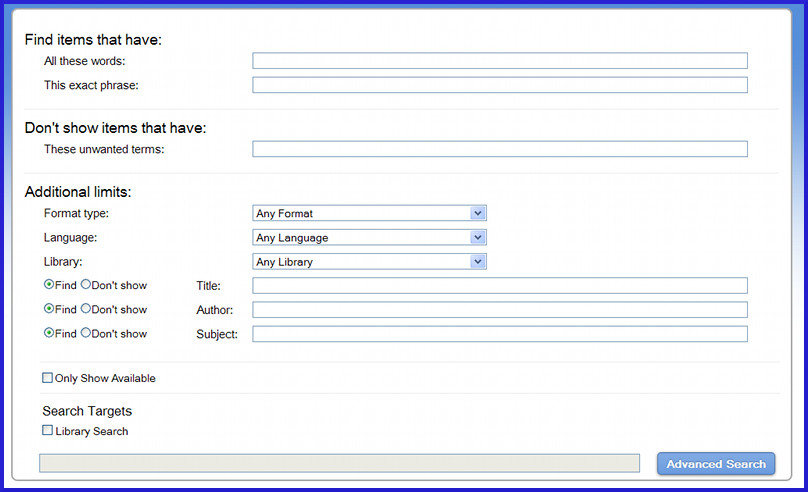Image resolution: width=808 pixels, height=492 pixels.
Task: Select Don't show radio for Subject row
Action: [x=86, y=333]
